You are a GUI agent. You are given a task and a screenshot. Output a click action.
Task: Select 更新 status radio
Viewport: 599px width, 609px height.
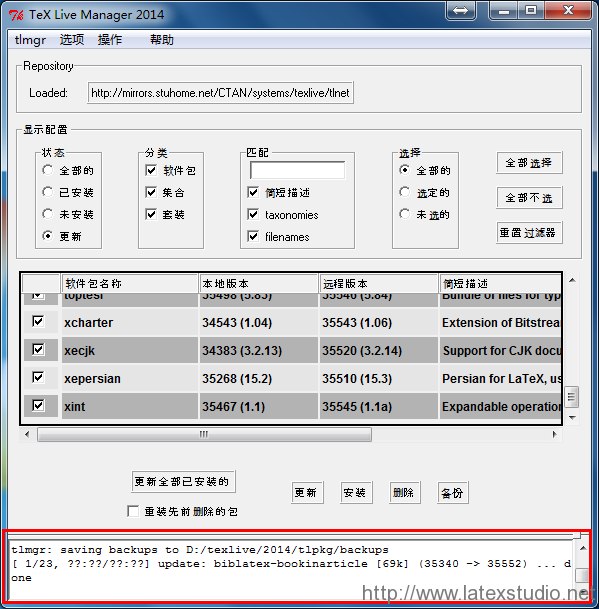pos(48,236)
